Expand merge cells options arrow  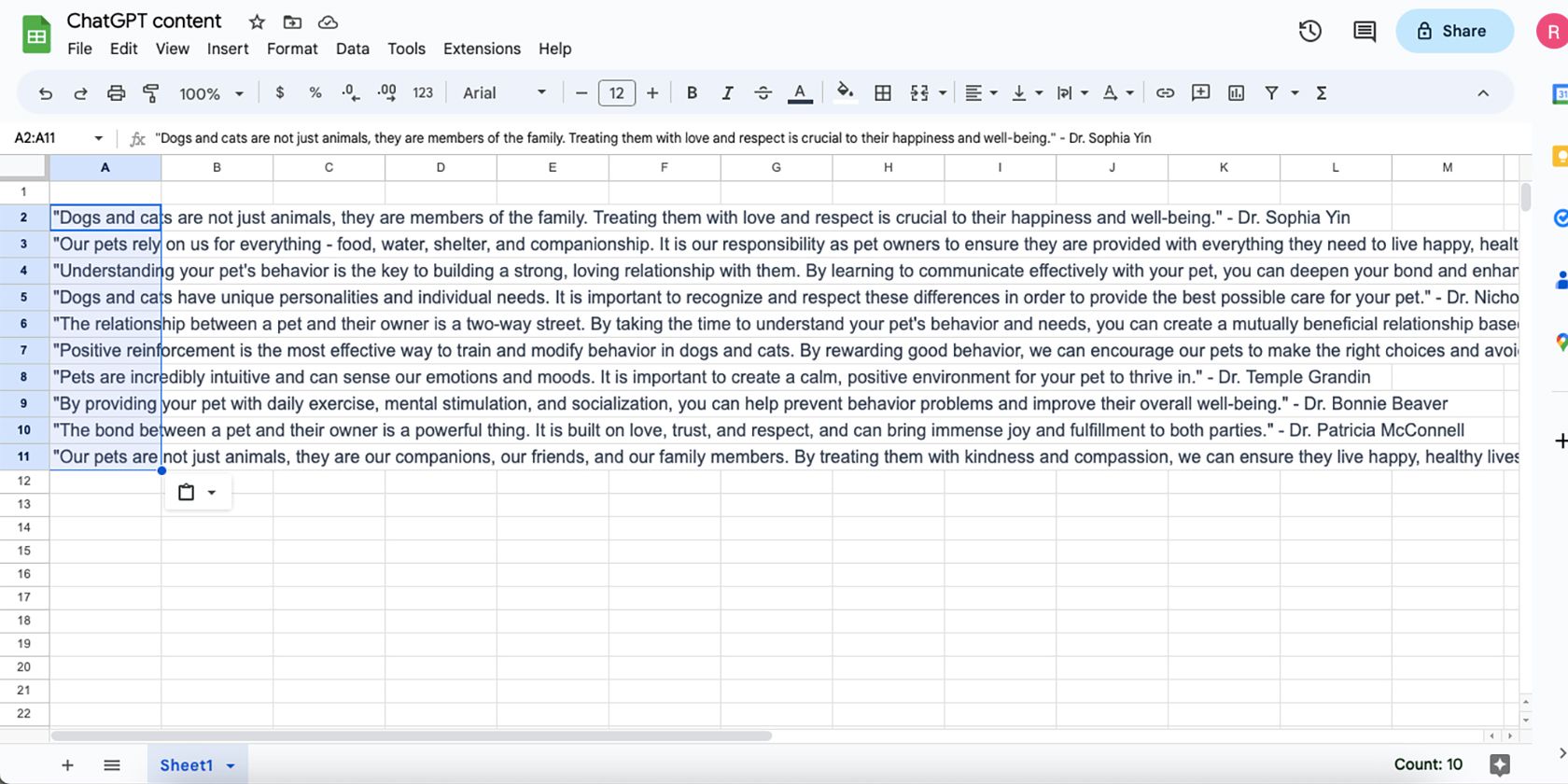tap(943, 92)
